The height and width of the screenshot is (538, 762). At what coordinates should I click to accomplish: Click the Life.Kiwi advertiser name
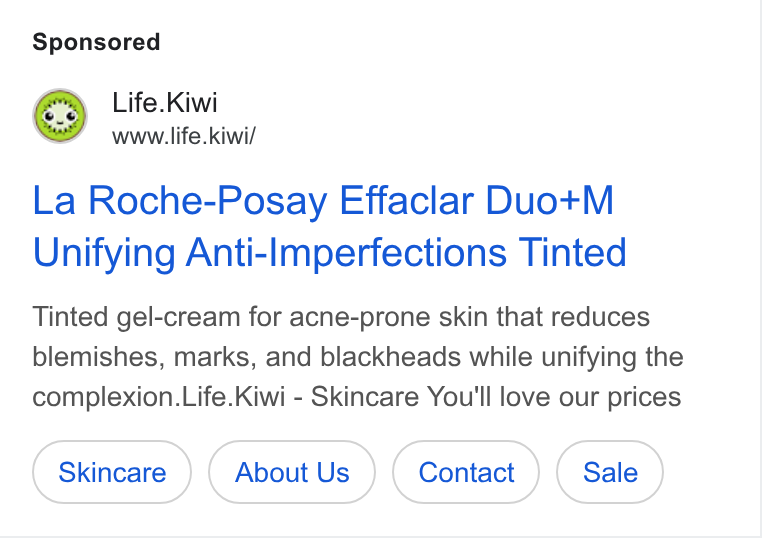pos(165,103)
